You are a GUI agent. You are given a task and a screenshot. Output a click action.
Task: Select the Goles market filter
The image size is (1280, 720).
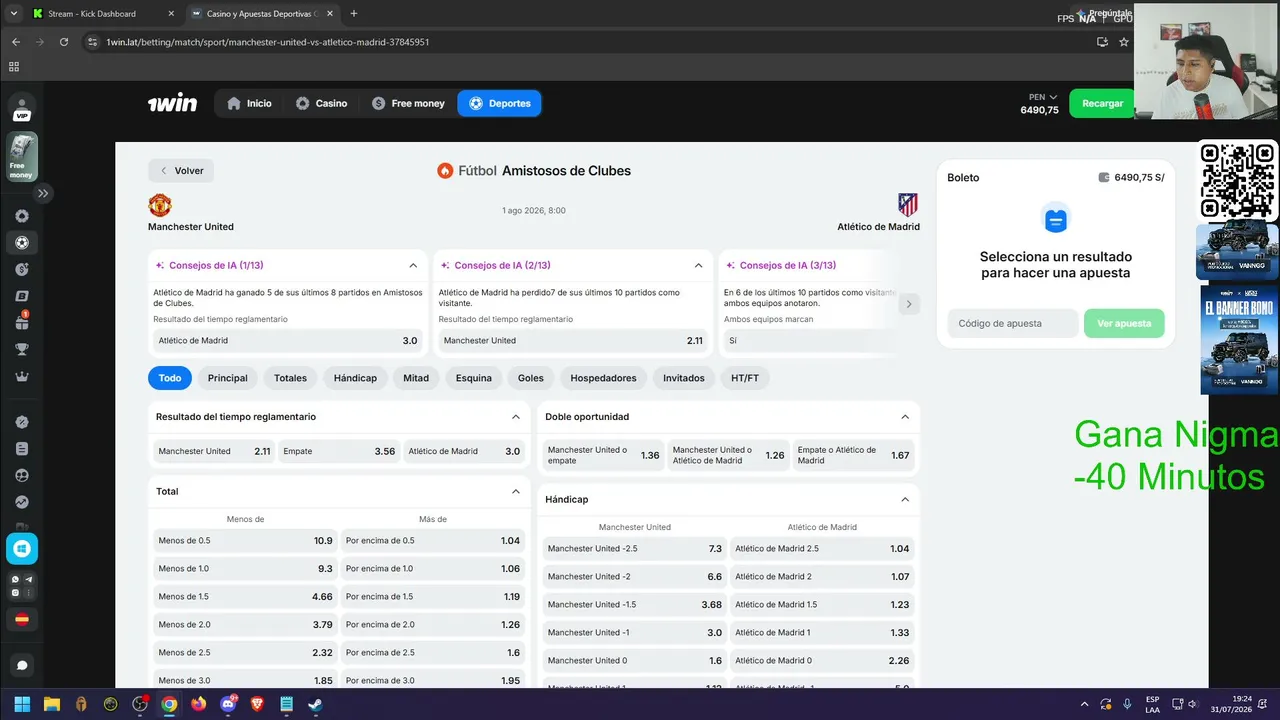[531, 378]
